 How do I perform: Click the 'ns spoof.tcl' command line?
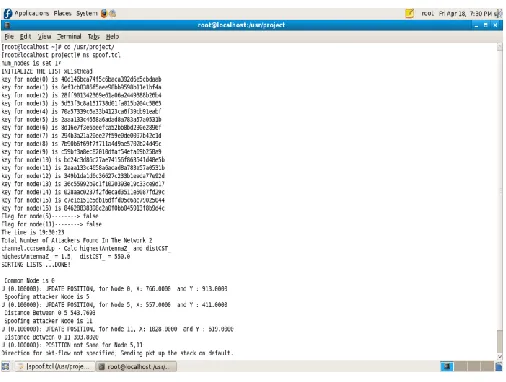coord(61,55)
